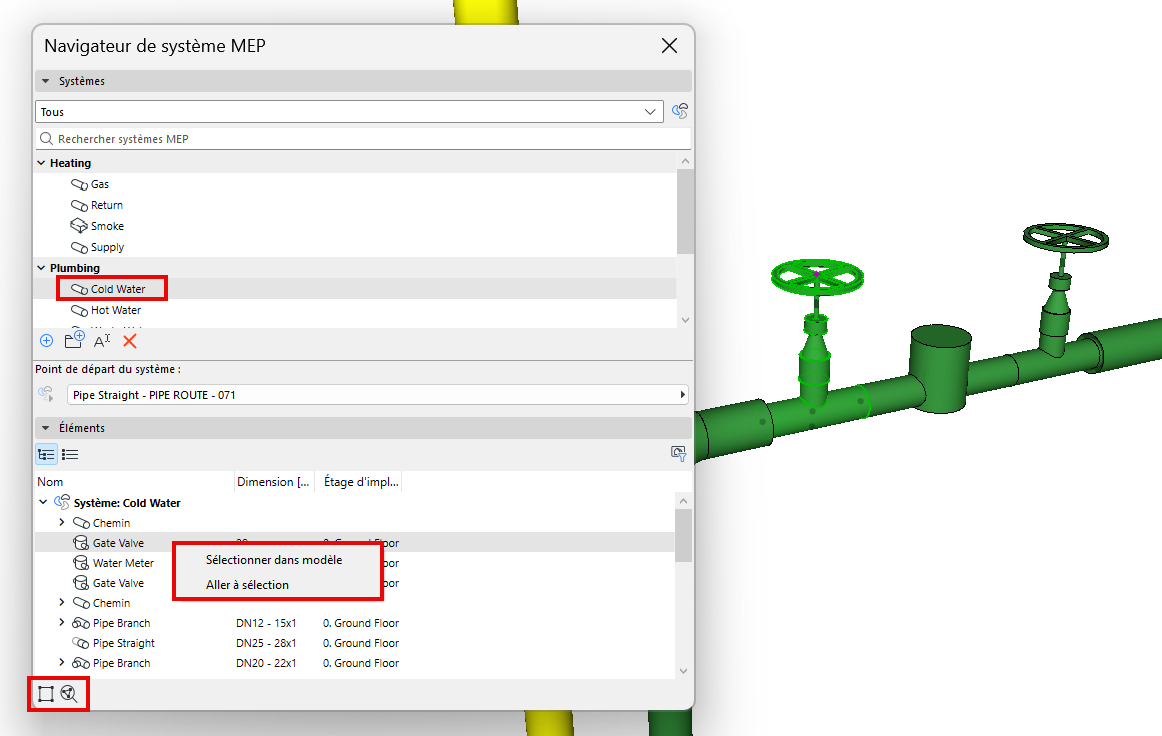The height and width of the screenshot is (736, 1162).
Task: Open the Tous system filter dropdown
Action: click(x=349, y=112)
